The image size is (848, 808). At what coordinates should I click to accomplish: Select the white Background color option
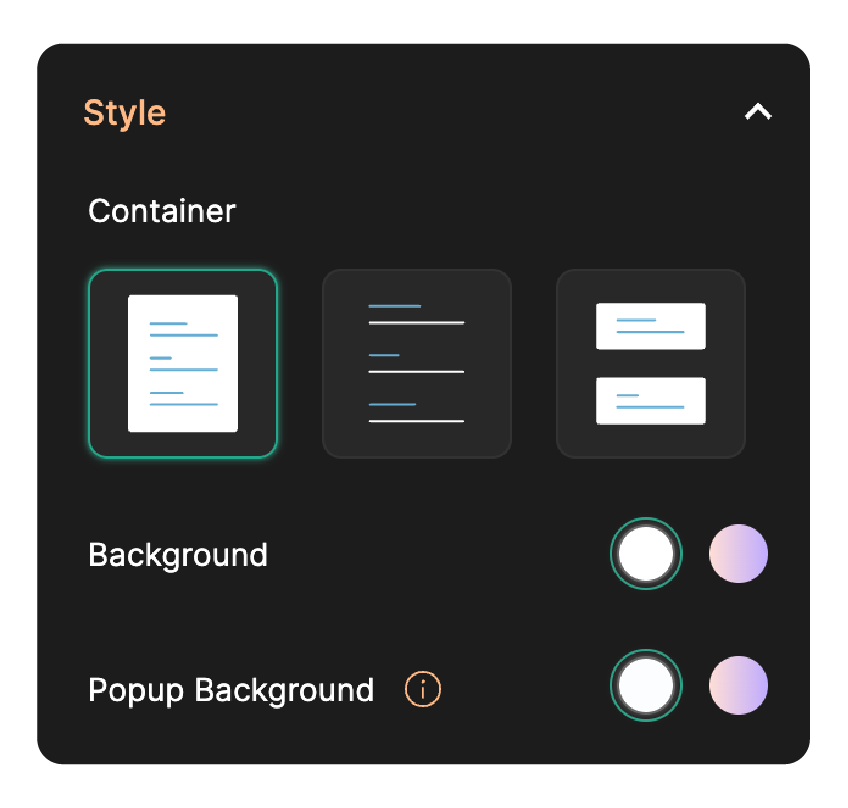point(646,553)
